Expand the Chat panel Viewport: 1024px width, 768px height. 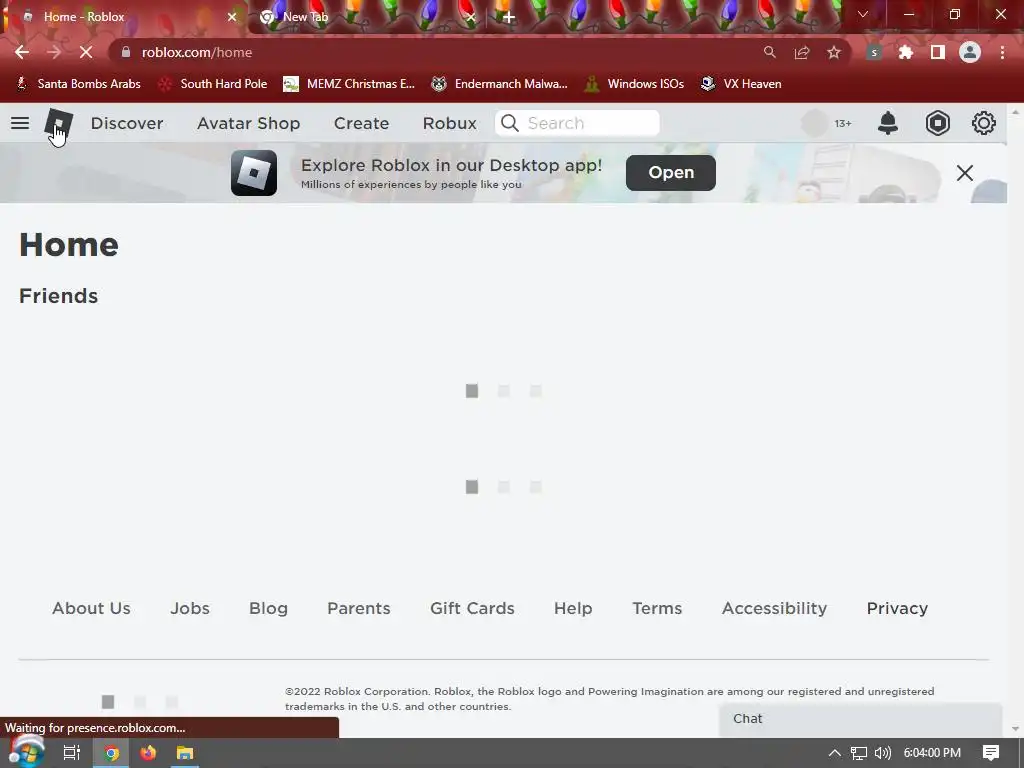(x=860, y=719)
